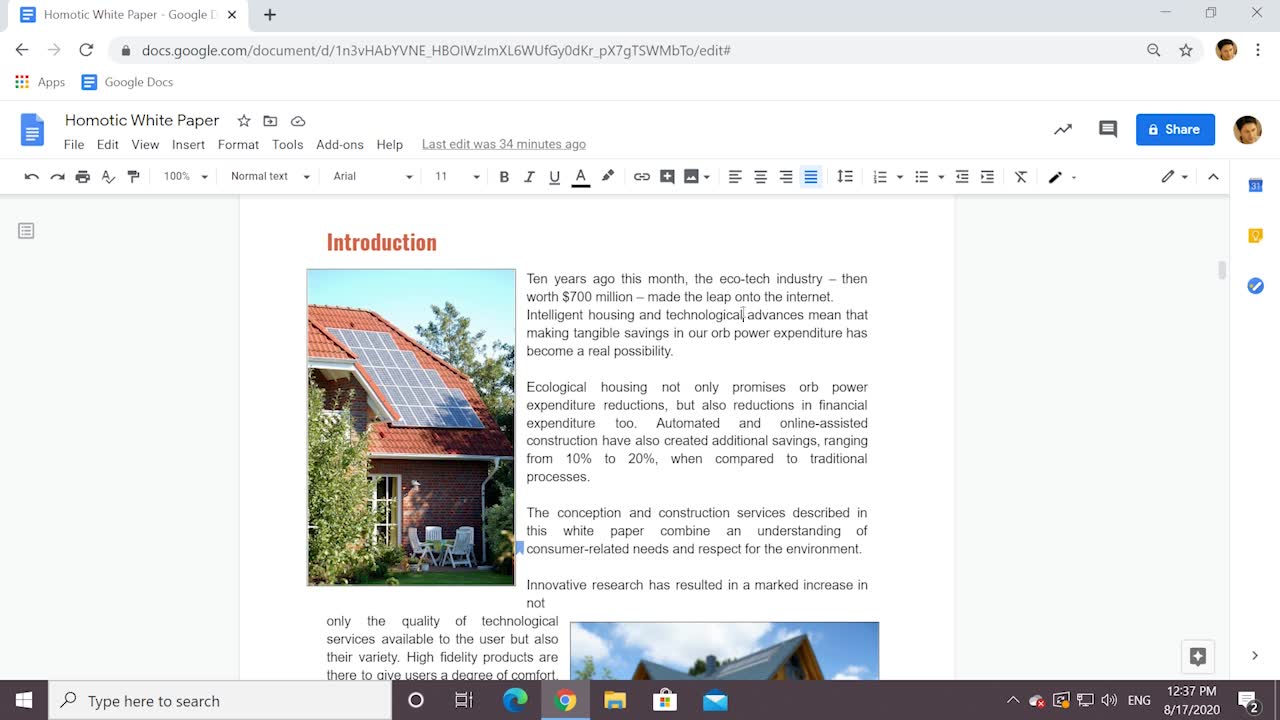Open comment history icon
The width and height of the screenshot is (1280, 720).
click(1108, 129)
